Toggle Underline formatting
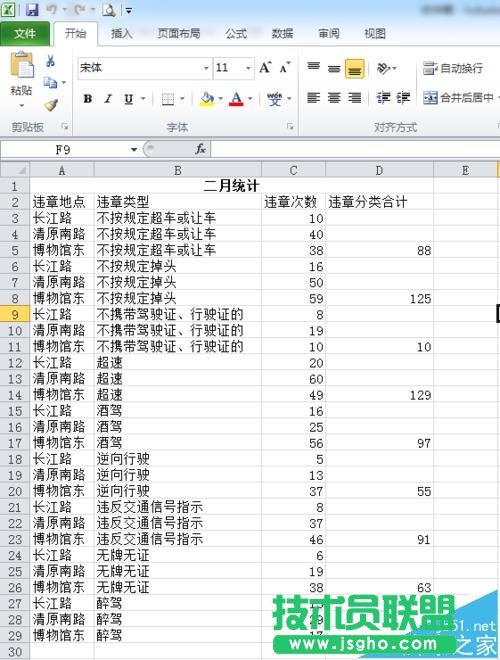The width and height of the screenshot is (500, 660). click(128, 99)
